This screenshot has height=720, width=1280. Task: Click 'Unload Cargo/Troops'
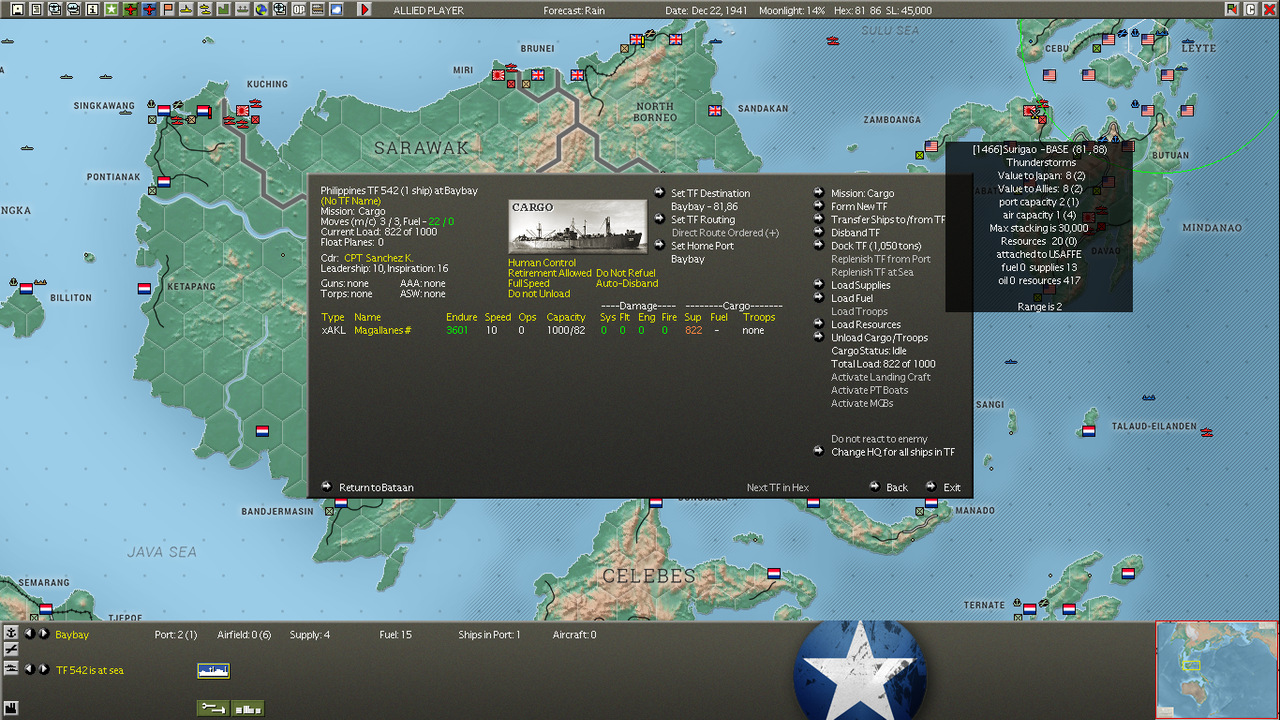point(879,337)
